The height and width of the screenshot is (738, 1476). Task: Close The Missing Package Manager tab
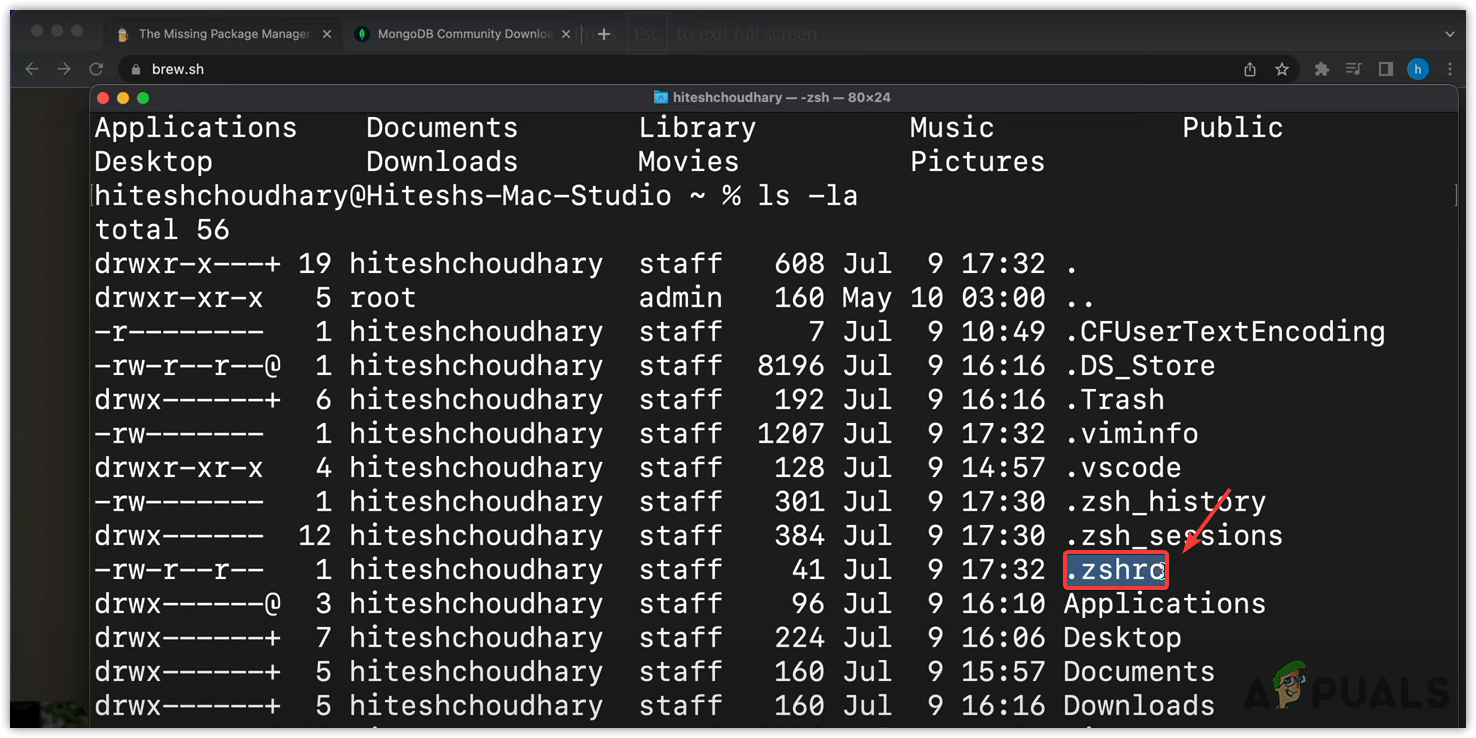[326, 34]
